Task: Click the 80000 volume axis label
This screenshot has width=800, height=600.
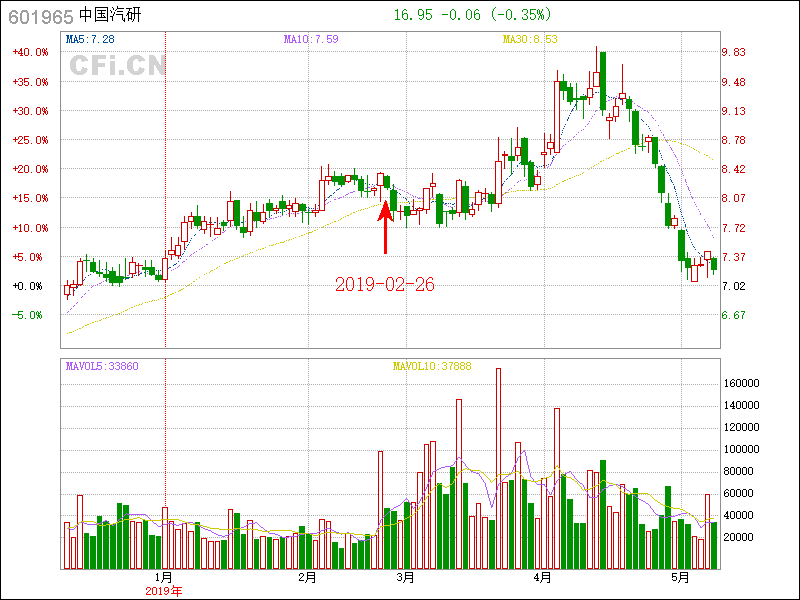Action: pyautogui.click(x=739, y=471)
